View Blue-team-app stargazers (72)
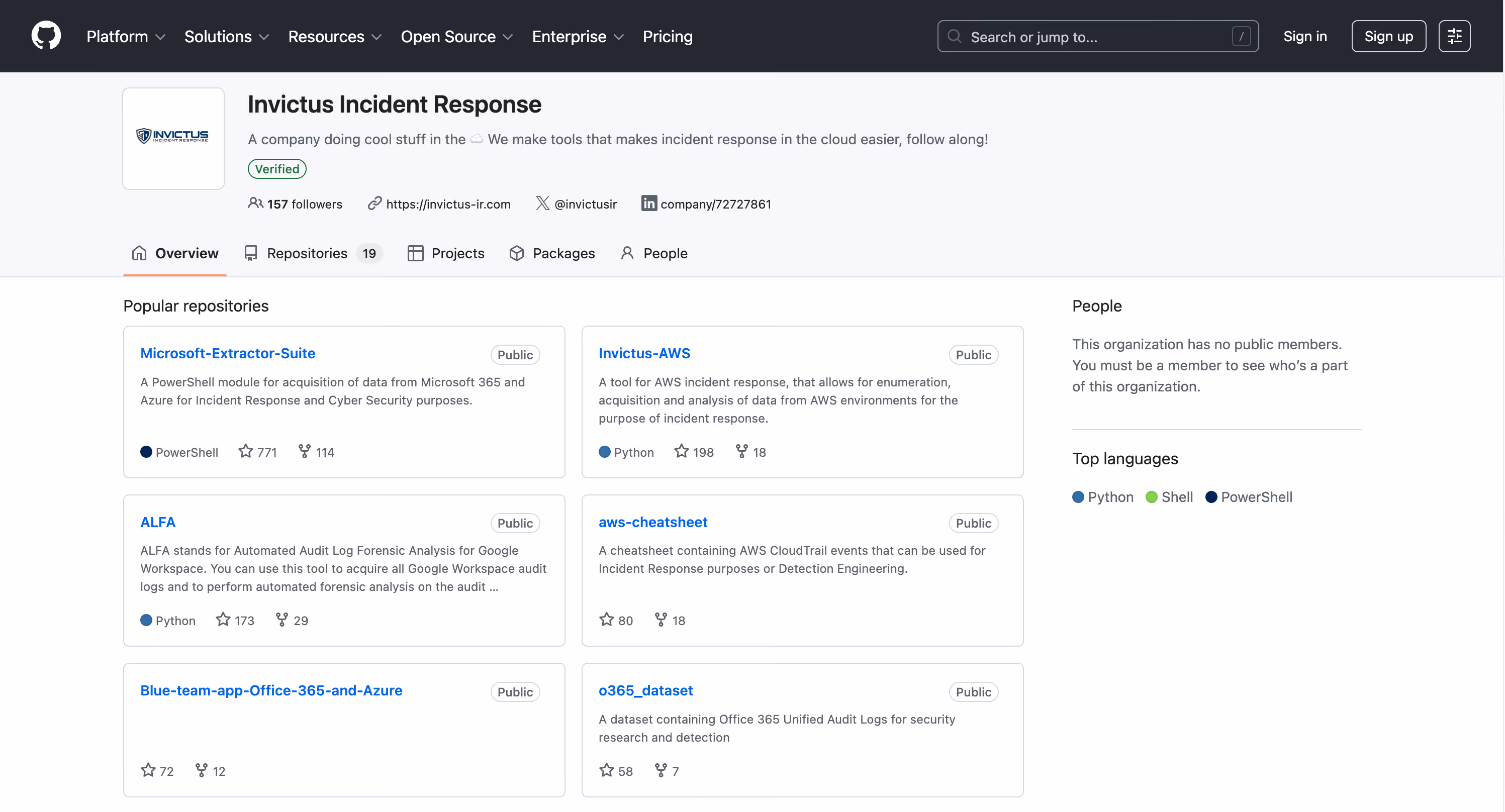This screenshot has height=812, width=1505. (157, 770)
